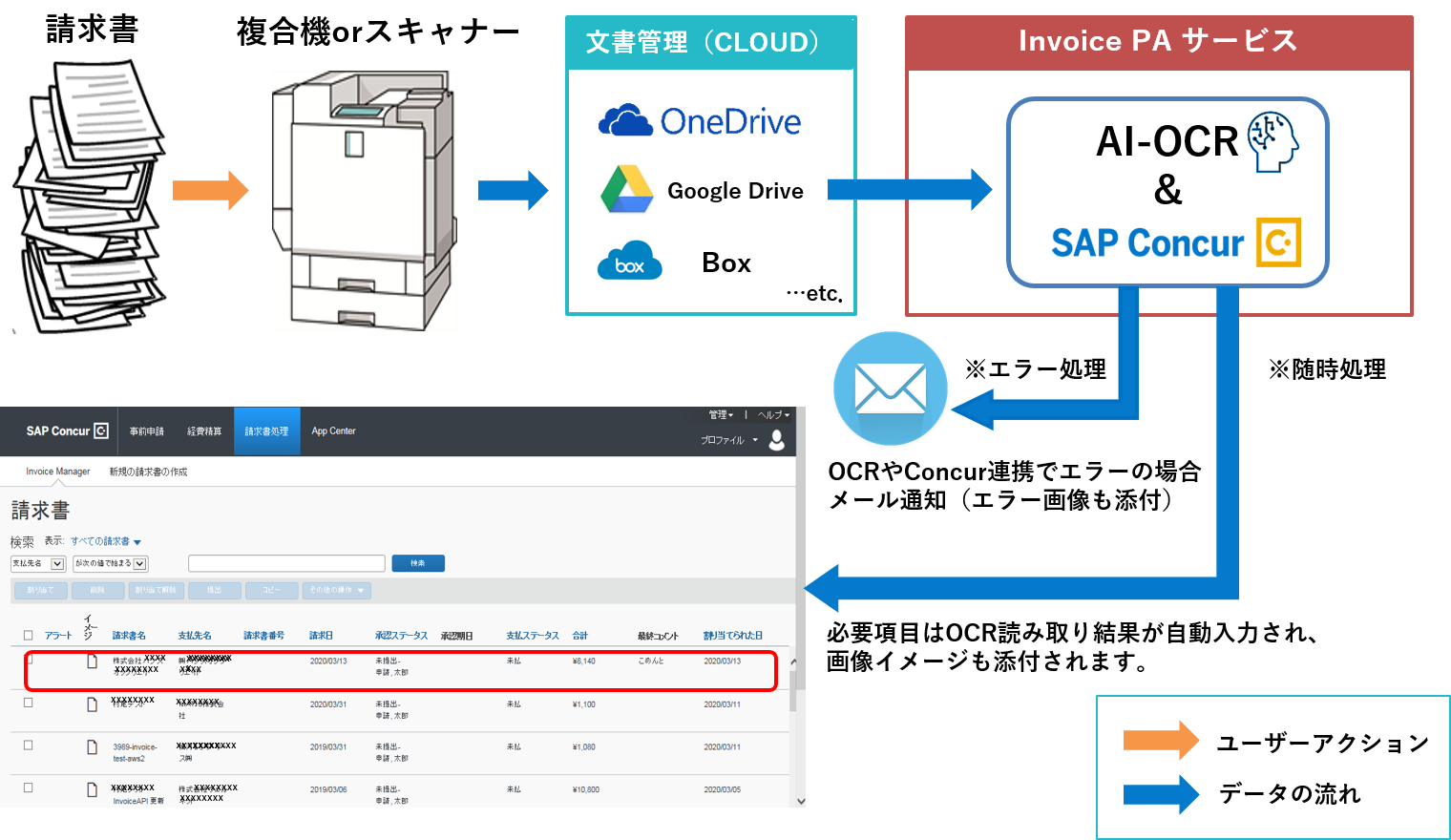Click the 最終コメント column header
Screen dimensions: 1451x840
tap(658, 636)
